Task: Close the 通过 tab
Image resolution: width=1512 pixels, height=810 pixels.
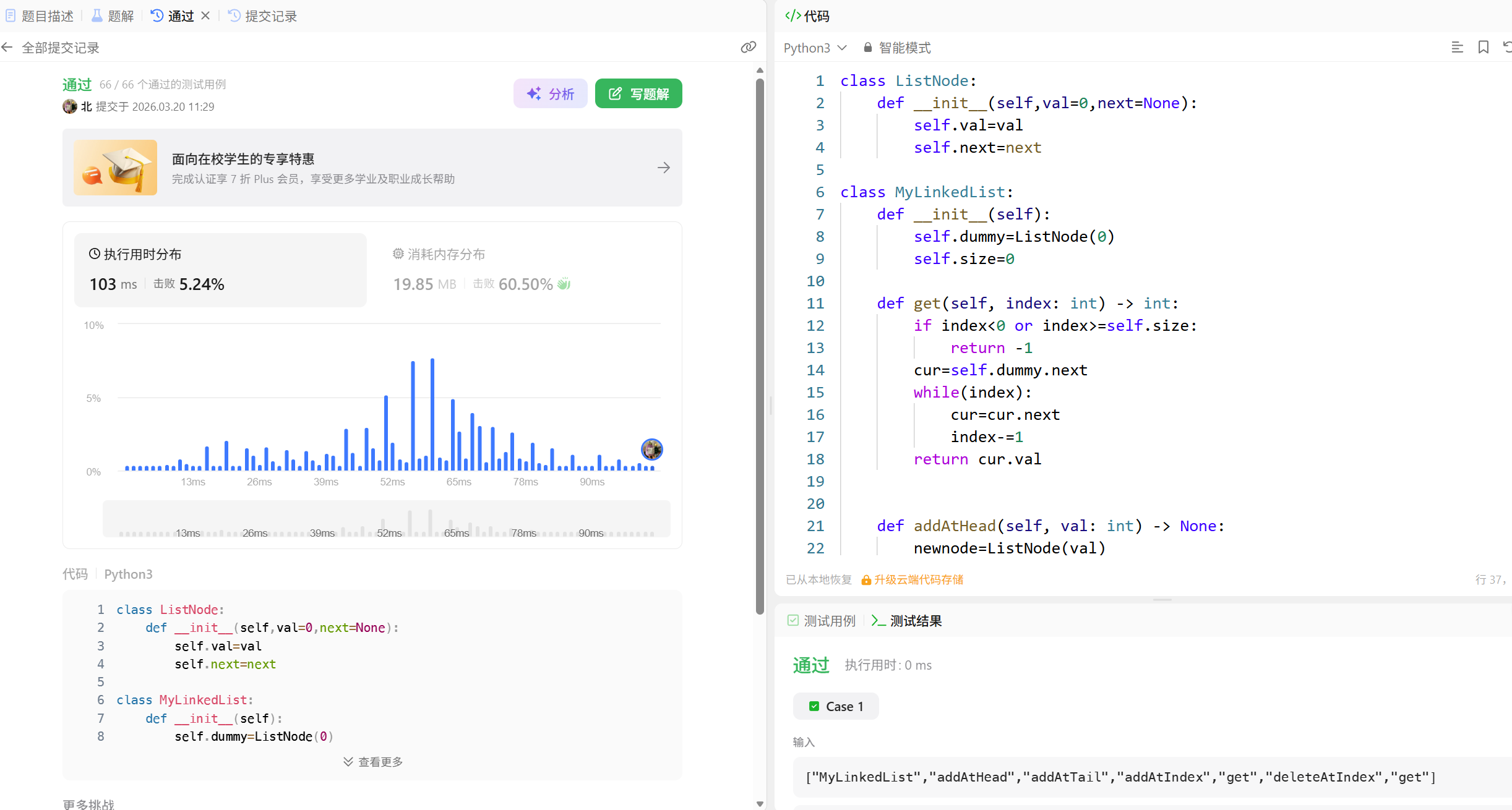Action: click(x=205, y=16)
